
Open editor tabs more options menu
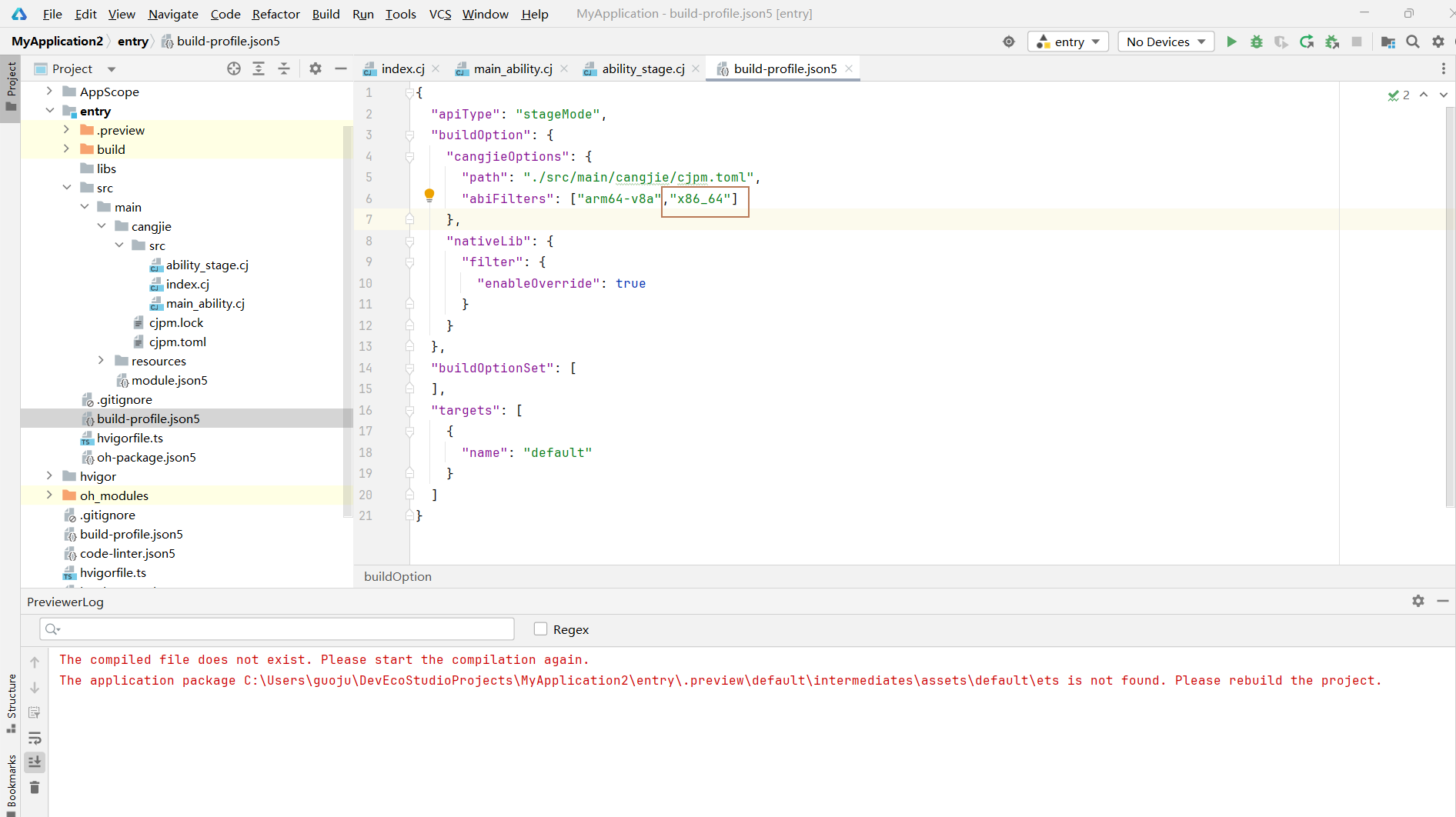pos(1444,68)
